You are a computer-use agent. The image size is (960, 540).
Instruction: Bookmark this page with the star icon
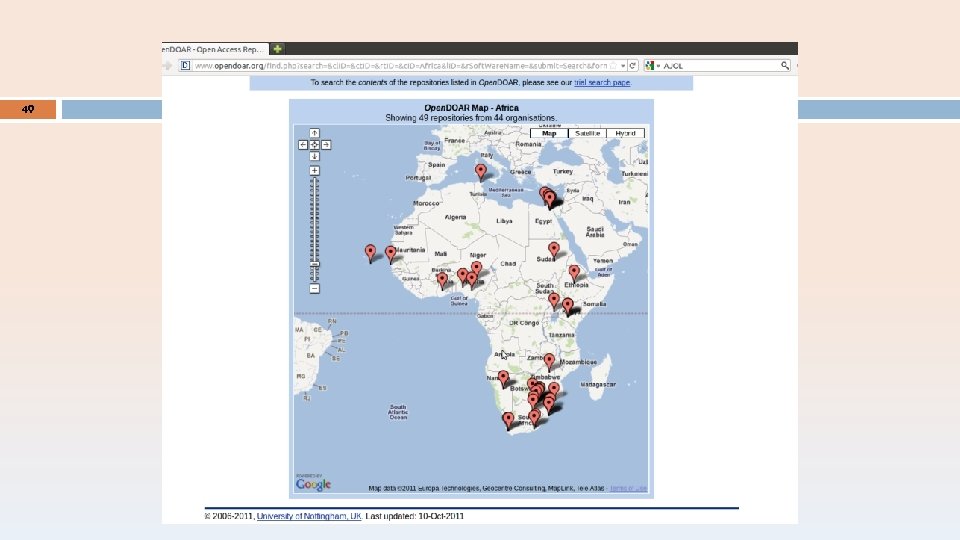tap(613, 66)
